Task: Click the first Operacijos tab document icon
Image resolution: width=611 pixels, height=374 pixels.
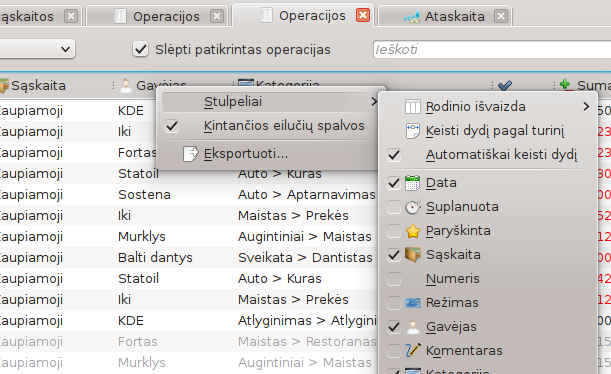Action: (x=120, y=16)
